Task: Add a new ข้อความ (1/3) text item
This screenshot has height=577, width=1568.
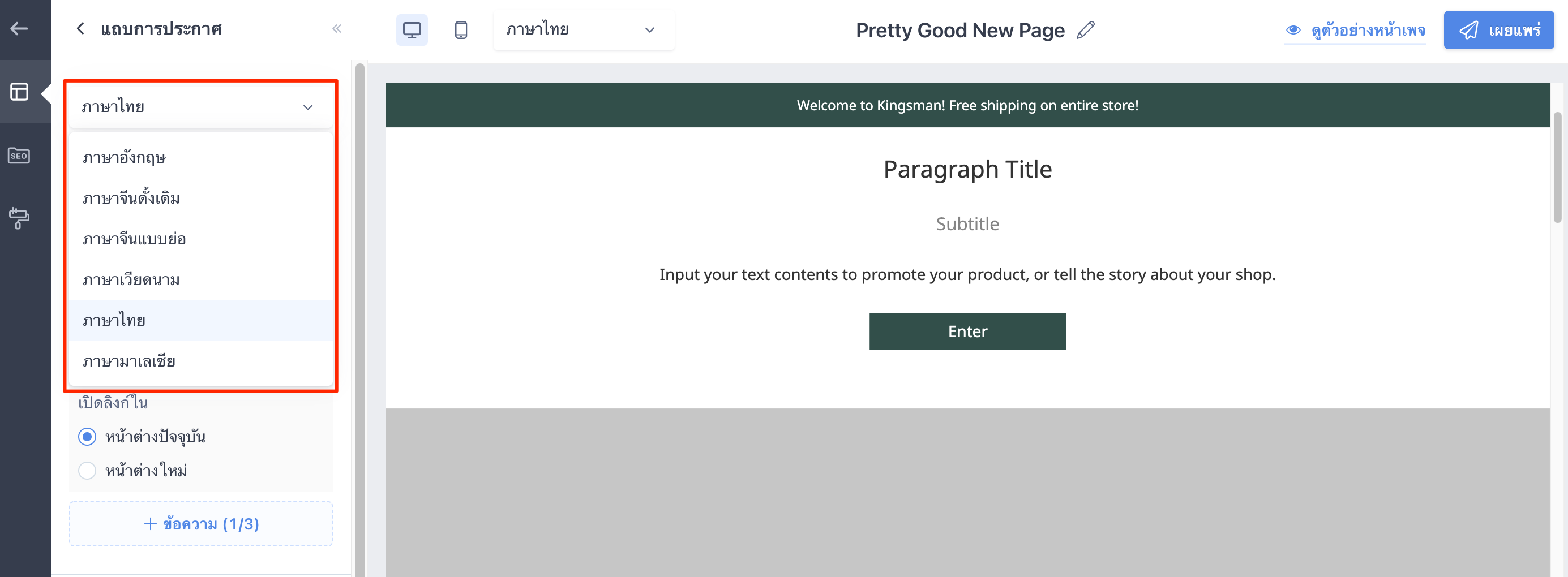Action: point(200,523)
